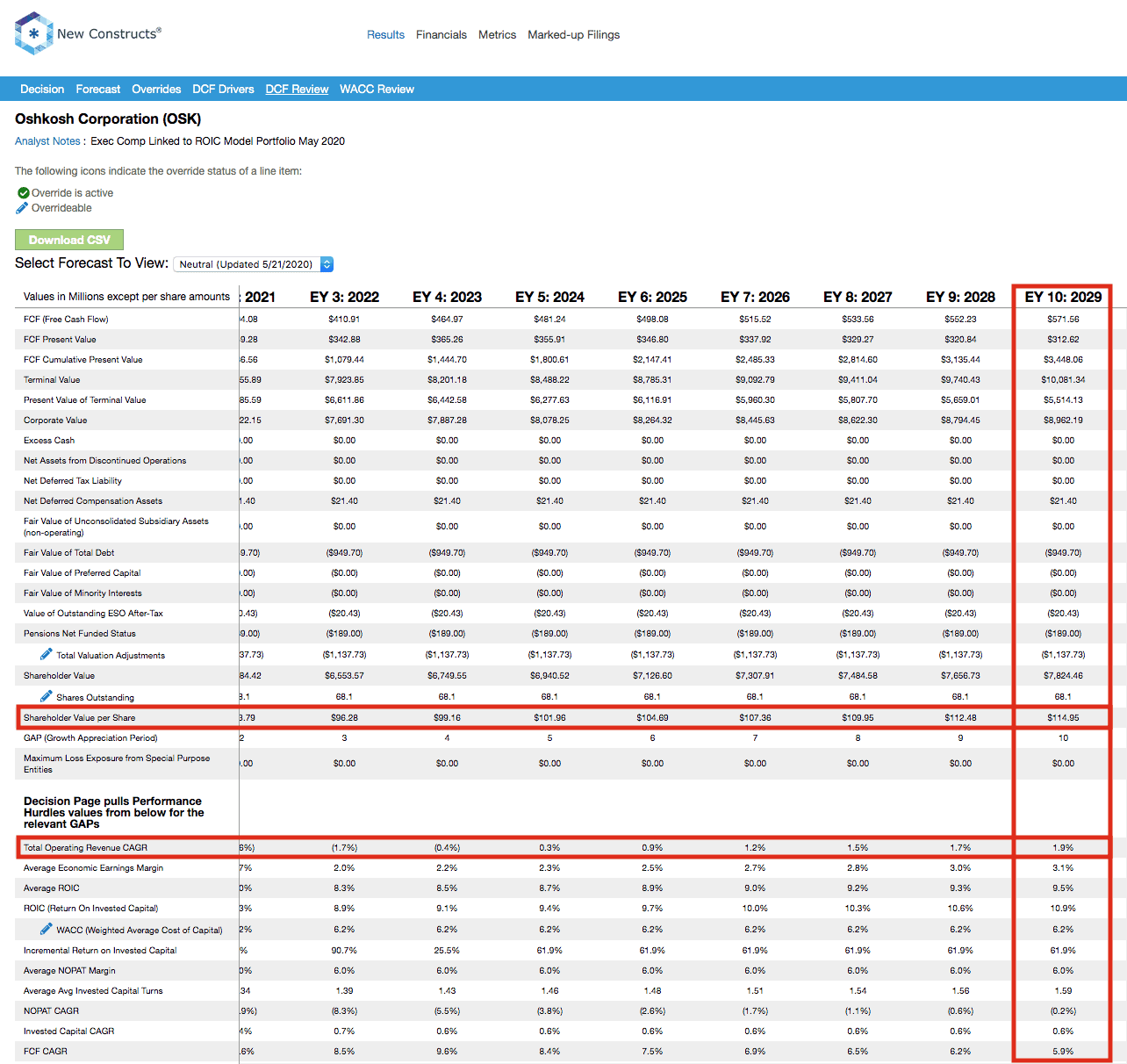Click the NOPAT CAGR value '(8.3%)'
This screenshot has height=1064, width=1127.
(x=344, y=1011)
